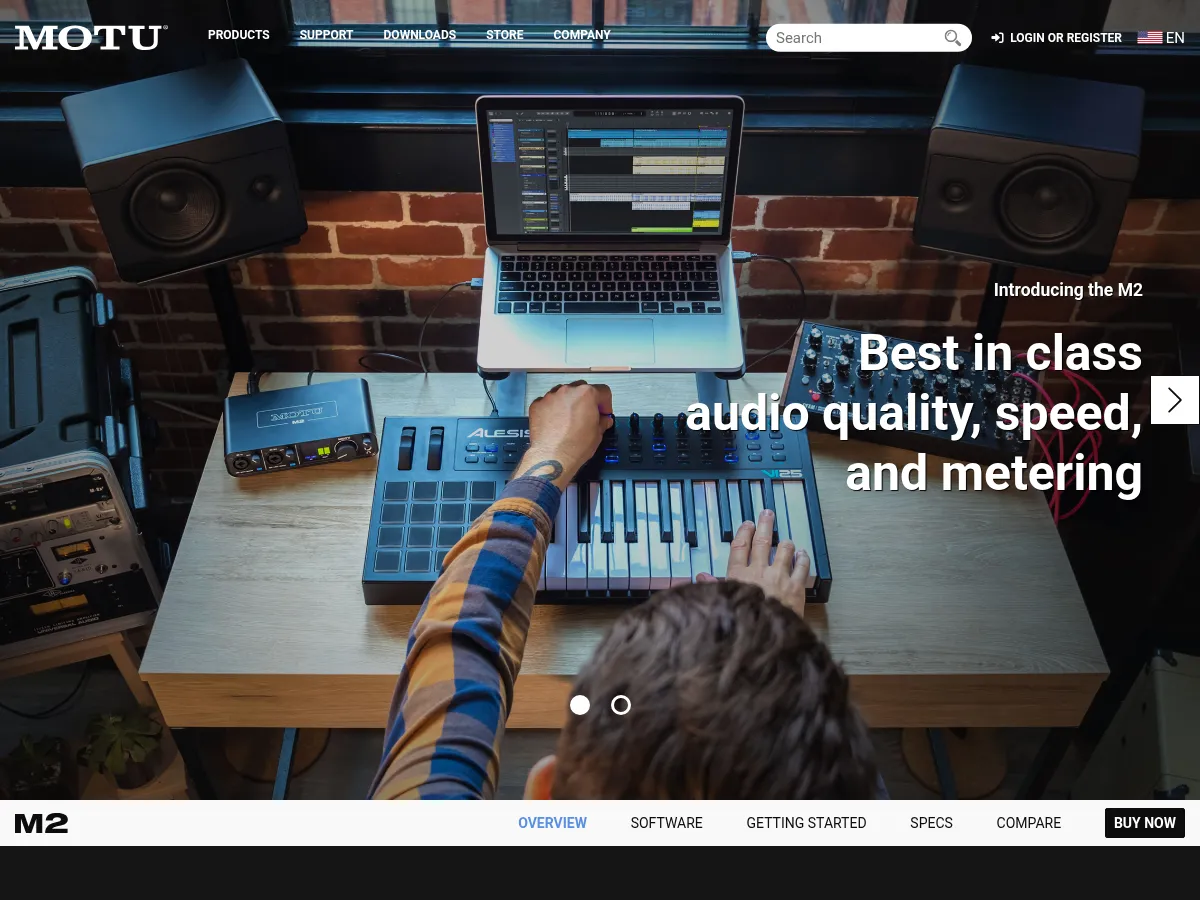Switch to the Software tab
The width and height of the screenshot is (1200, 900).
(666, 823)
